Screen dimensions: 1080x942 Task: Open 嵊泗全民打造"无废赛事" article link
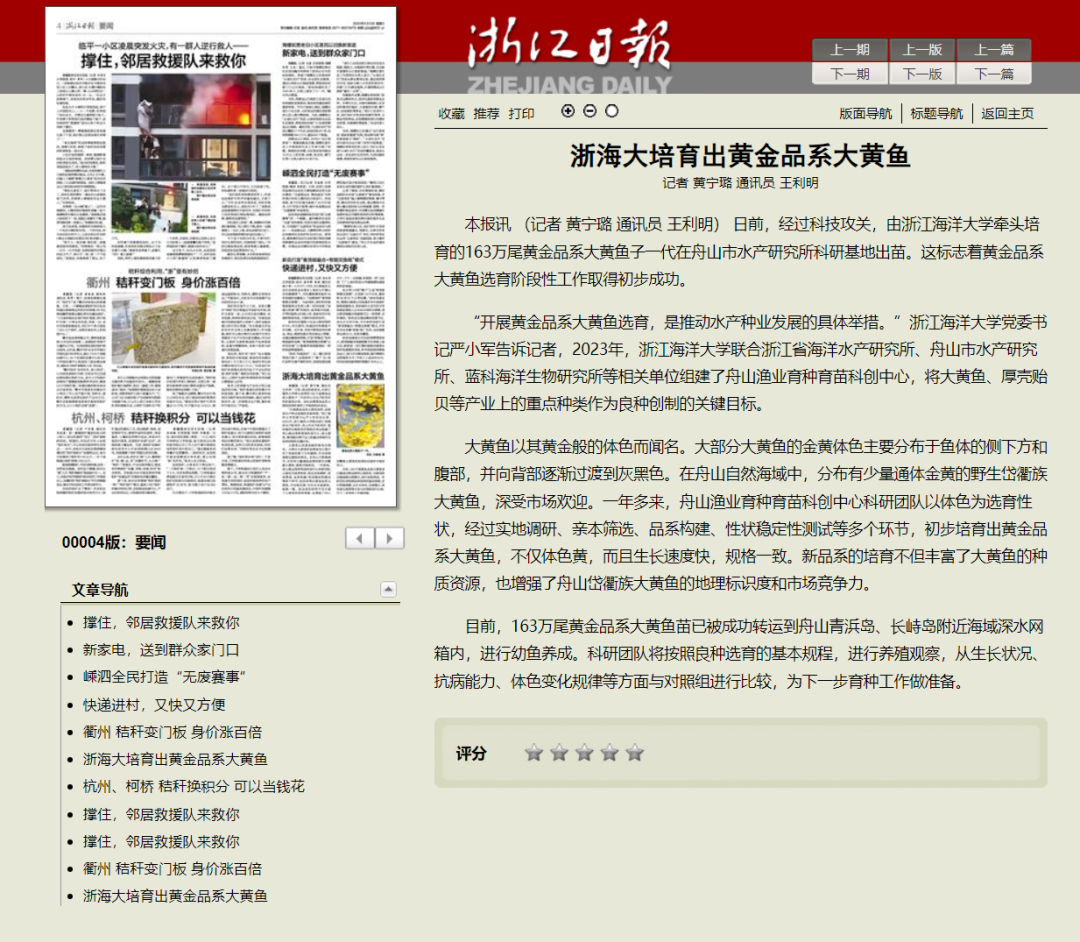point(164,677)
